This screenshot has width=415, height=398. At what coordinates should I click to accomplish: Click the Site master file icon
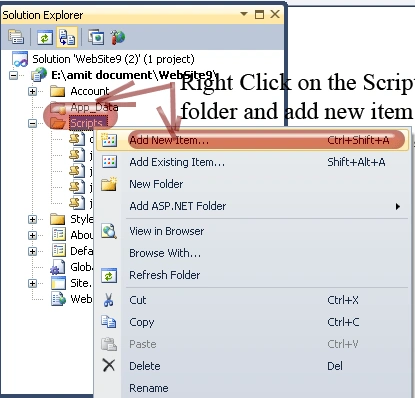pos(58,283)
